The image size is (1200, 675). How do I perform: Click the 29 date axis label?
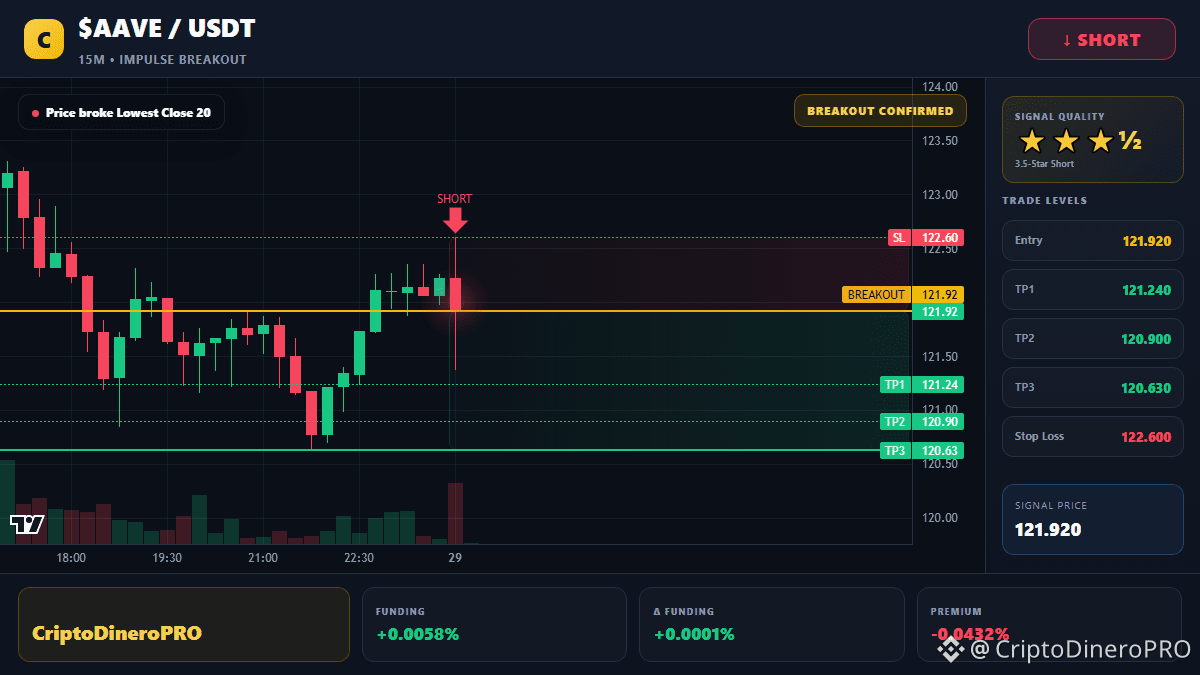pos(455,558)
